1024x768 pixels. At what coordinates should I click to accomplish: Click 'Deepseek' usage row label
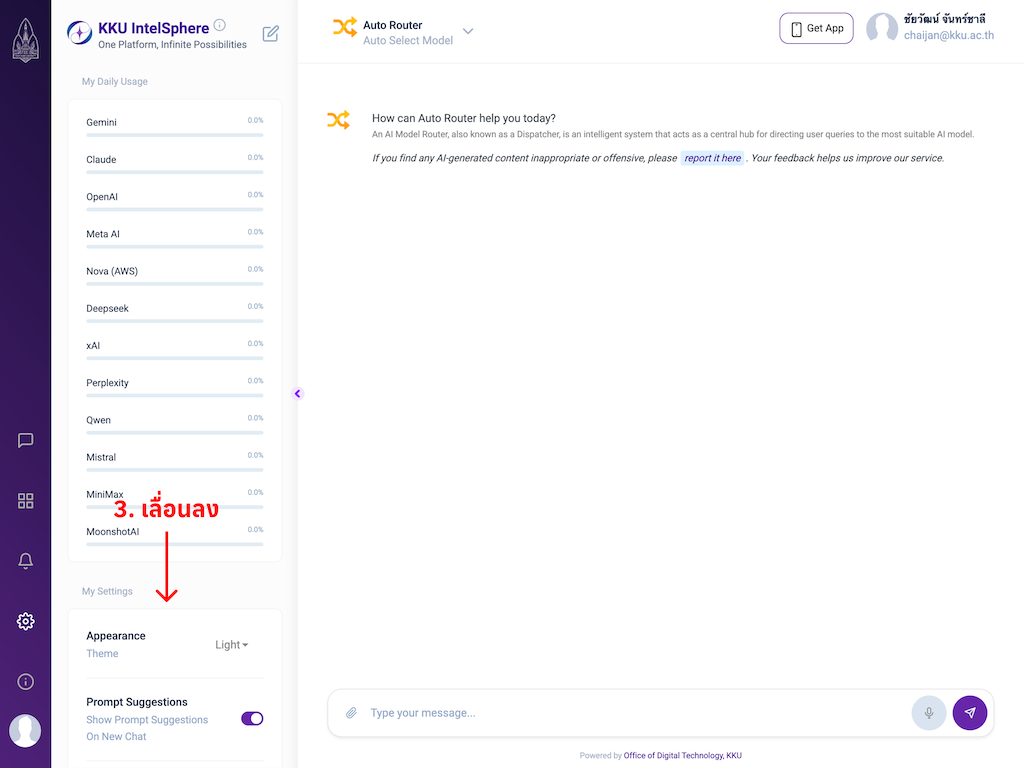[108, 308]
